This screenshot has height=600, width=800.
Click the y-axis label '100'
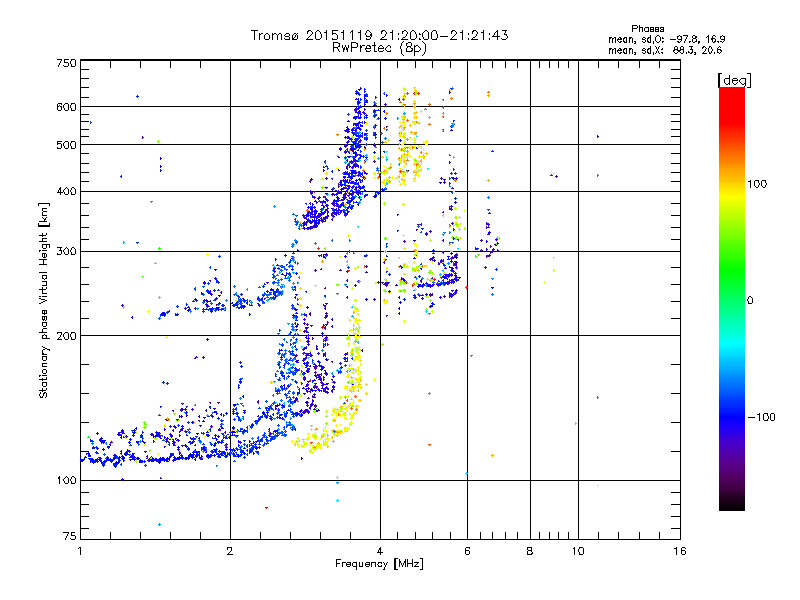click(66, 481)
